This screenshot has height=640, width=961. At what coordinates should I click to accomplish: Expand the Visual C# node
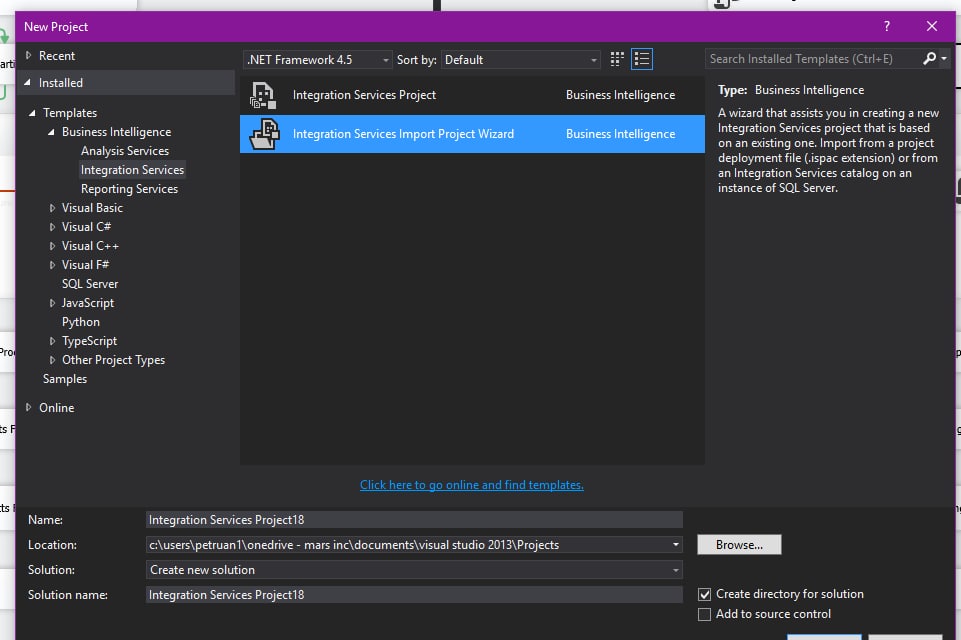tap(52, 227)
